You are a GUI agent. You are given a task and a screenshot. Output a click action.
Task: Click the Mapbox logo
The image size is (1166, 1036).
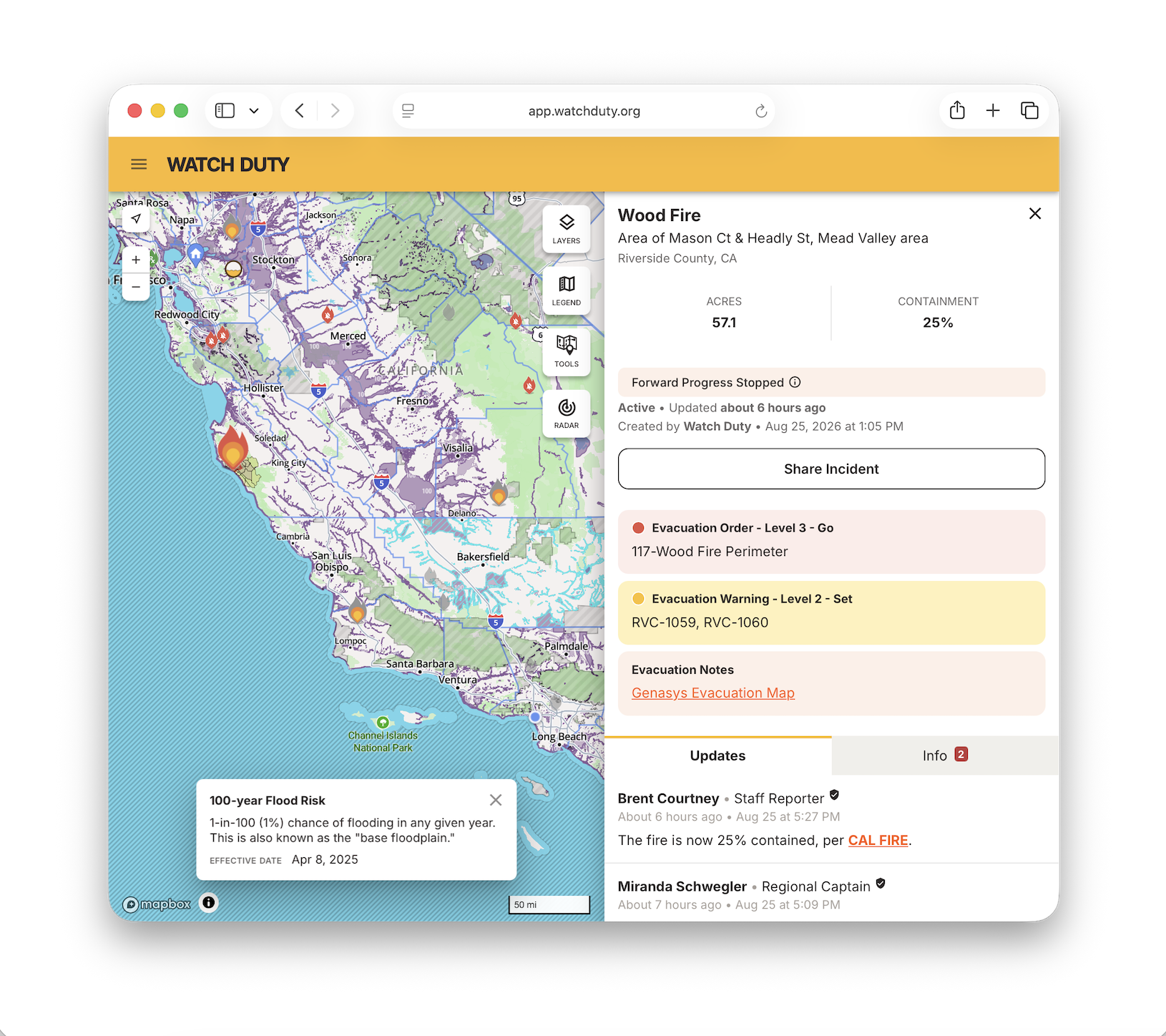click(x=157, y=904)
